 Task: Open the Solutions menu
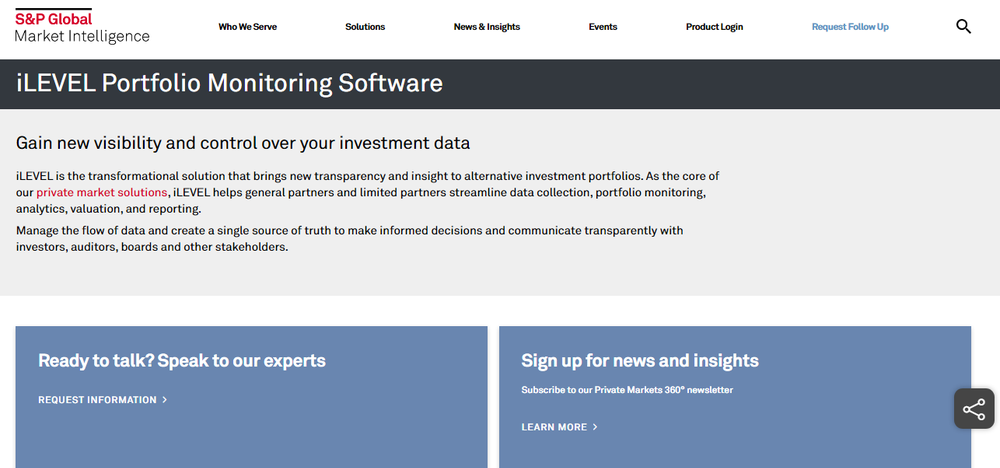pyautogui.click(x=365, y=27)
